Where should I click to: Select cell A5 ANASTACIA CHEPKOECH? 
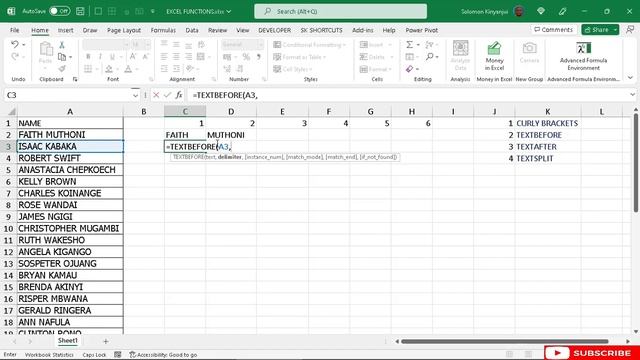(70, 170)
